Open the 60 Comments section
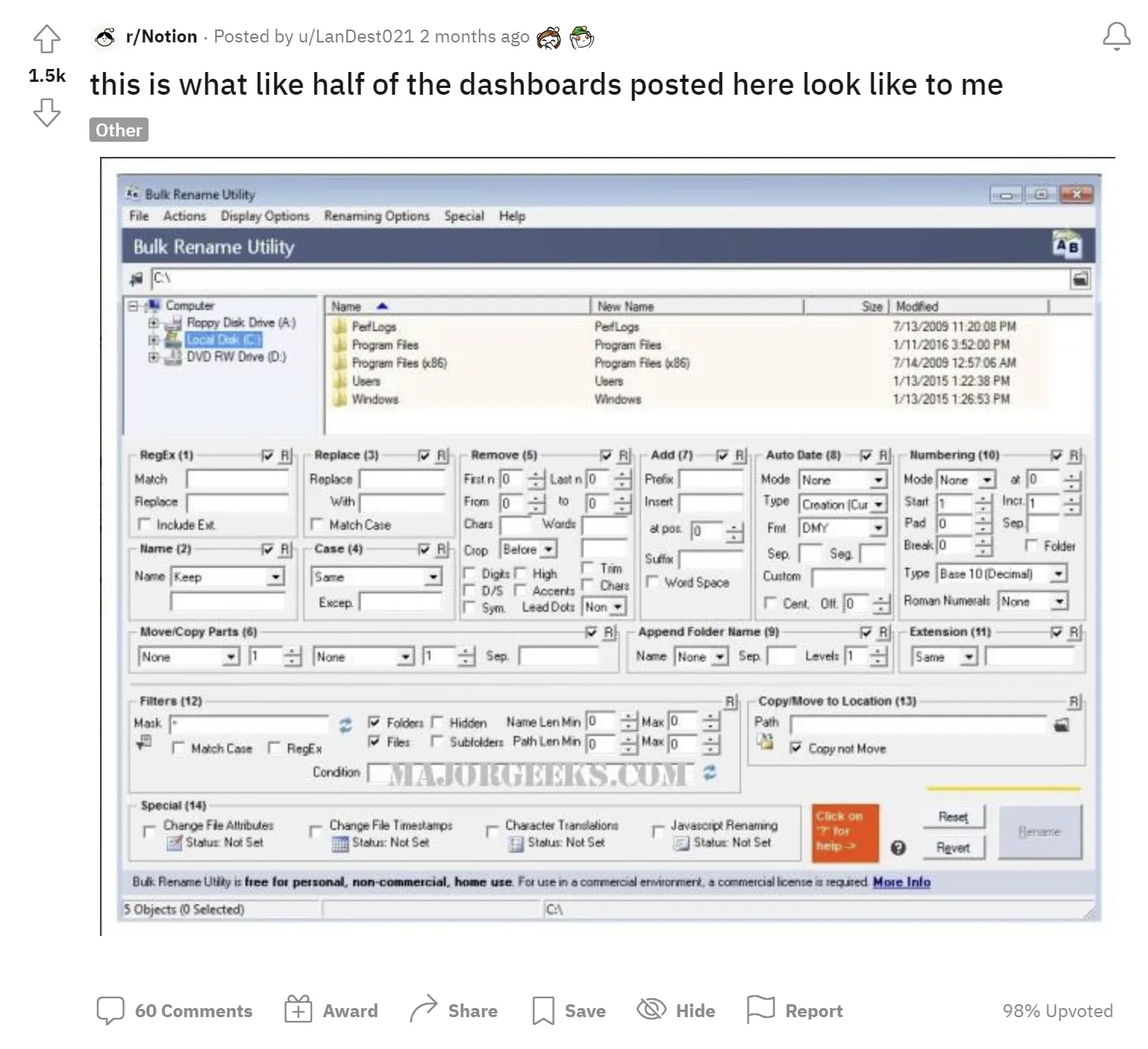1148x1049 pixels. 174,1010
